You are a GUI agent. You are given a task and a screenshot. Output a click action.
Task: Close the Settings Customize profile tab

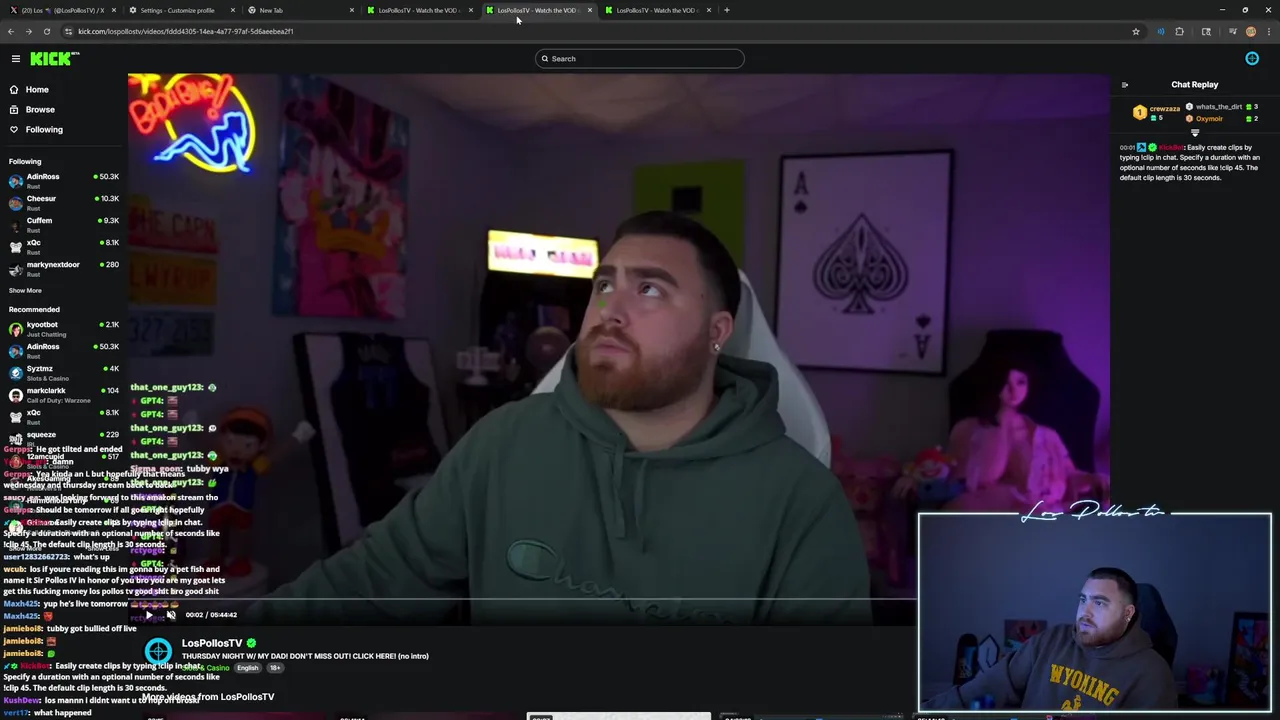pyautogui.click(x=232, y=10)
